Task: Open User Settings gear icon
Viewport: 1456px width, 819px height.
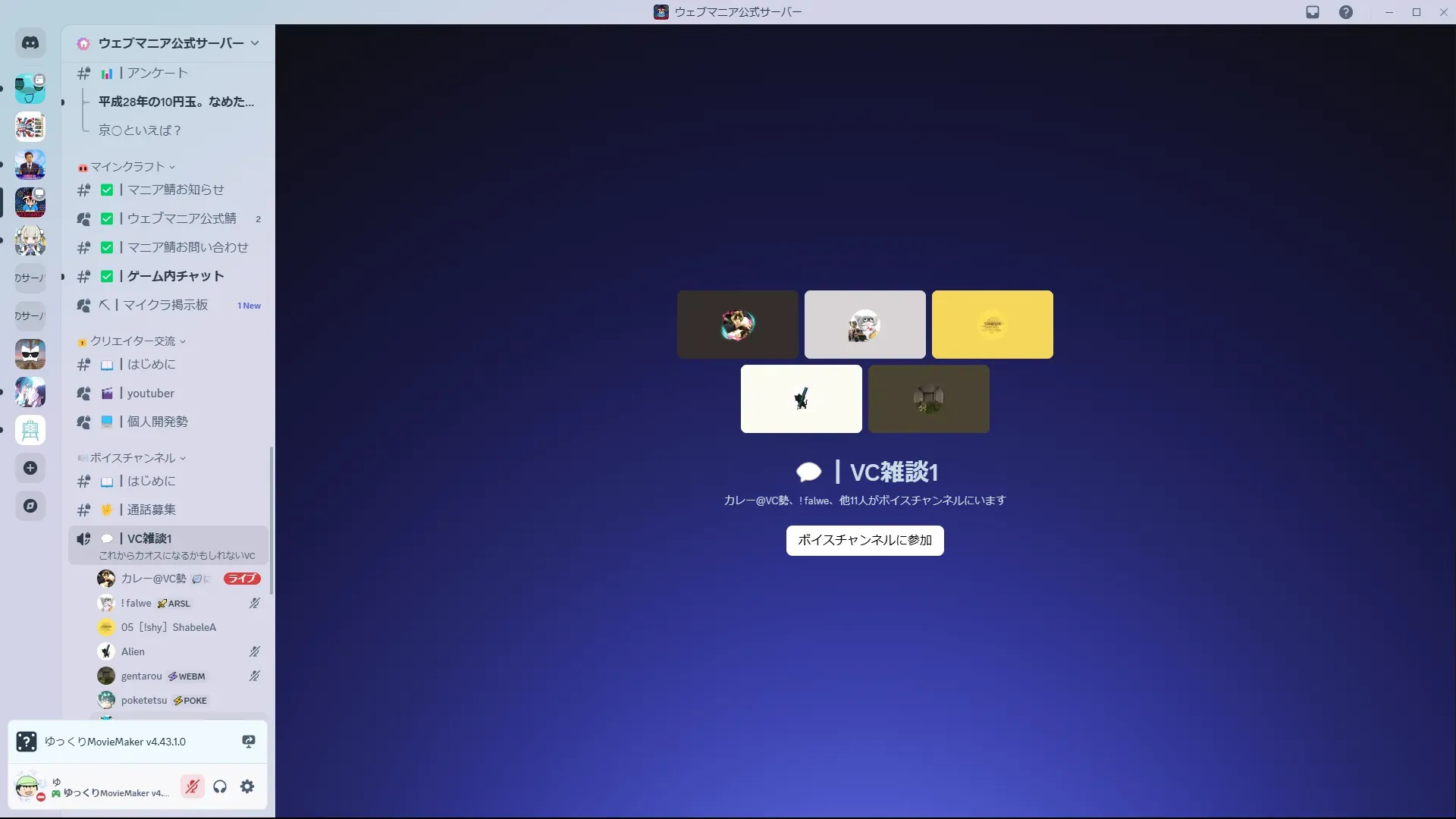Action: 247,786
